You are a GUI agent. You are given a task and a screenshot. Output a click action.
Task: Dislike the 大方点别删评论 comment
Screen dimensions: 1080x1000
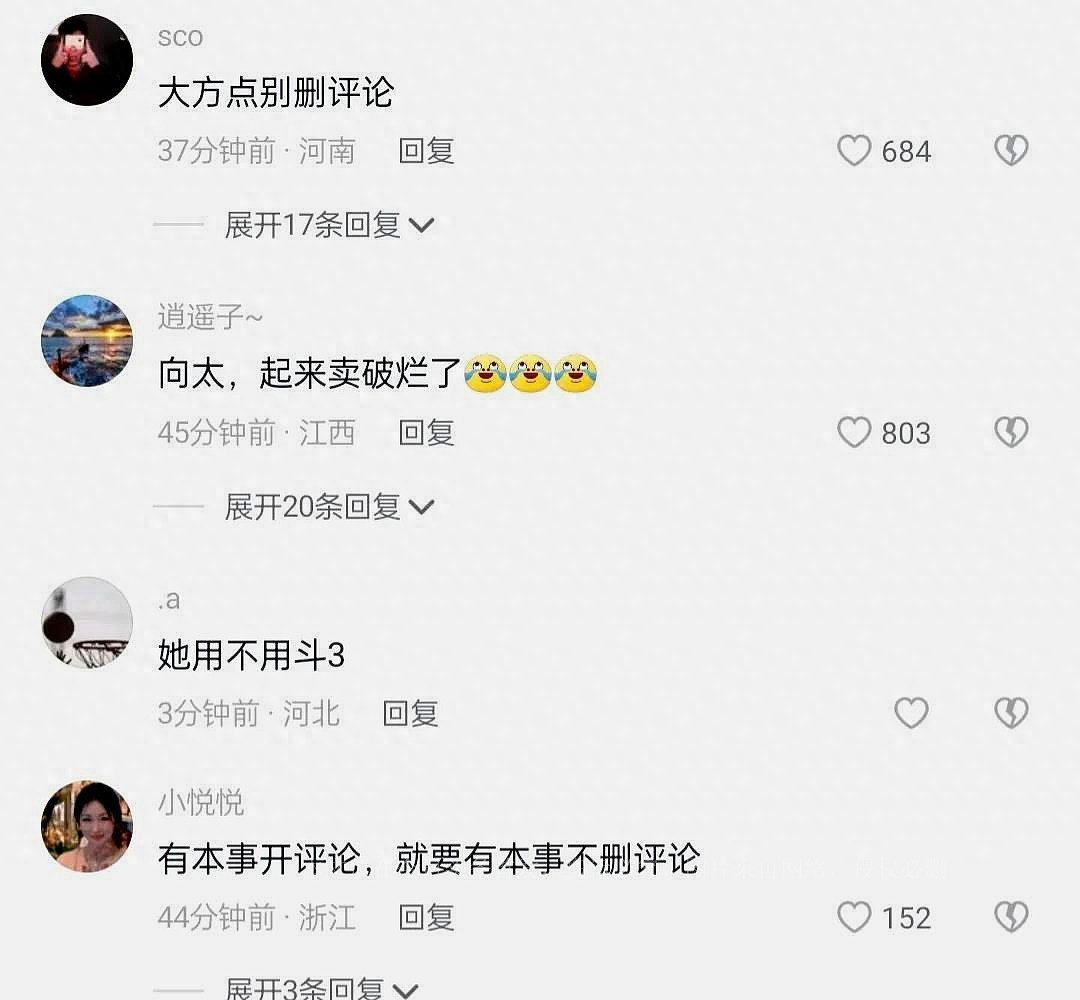click(1011, 151)
